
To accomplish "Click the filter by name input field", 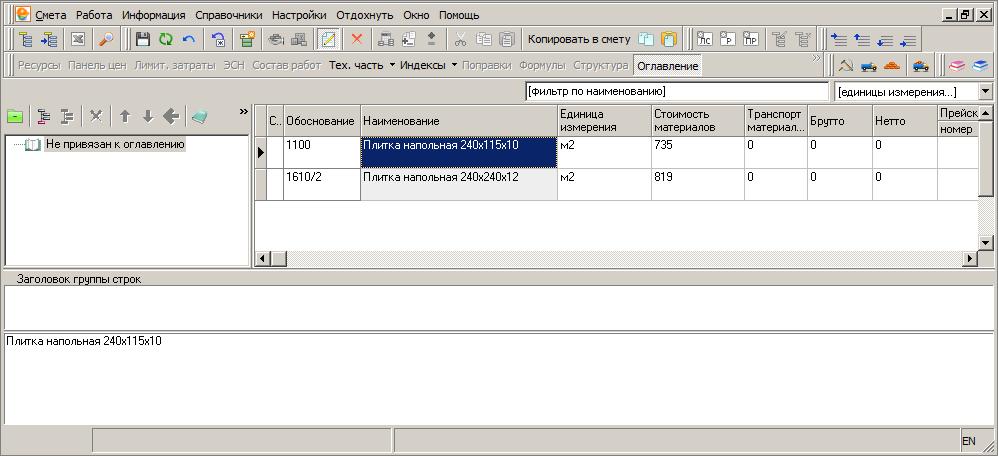I will [677, 92].
